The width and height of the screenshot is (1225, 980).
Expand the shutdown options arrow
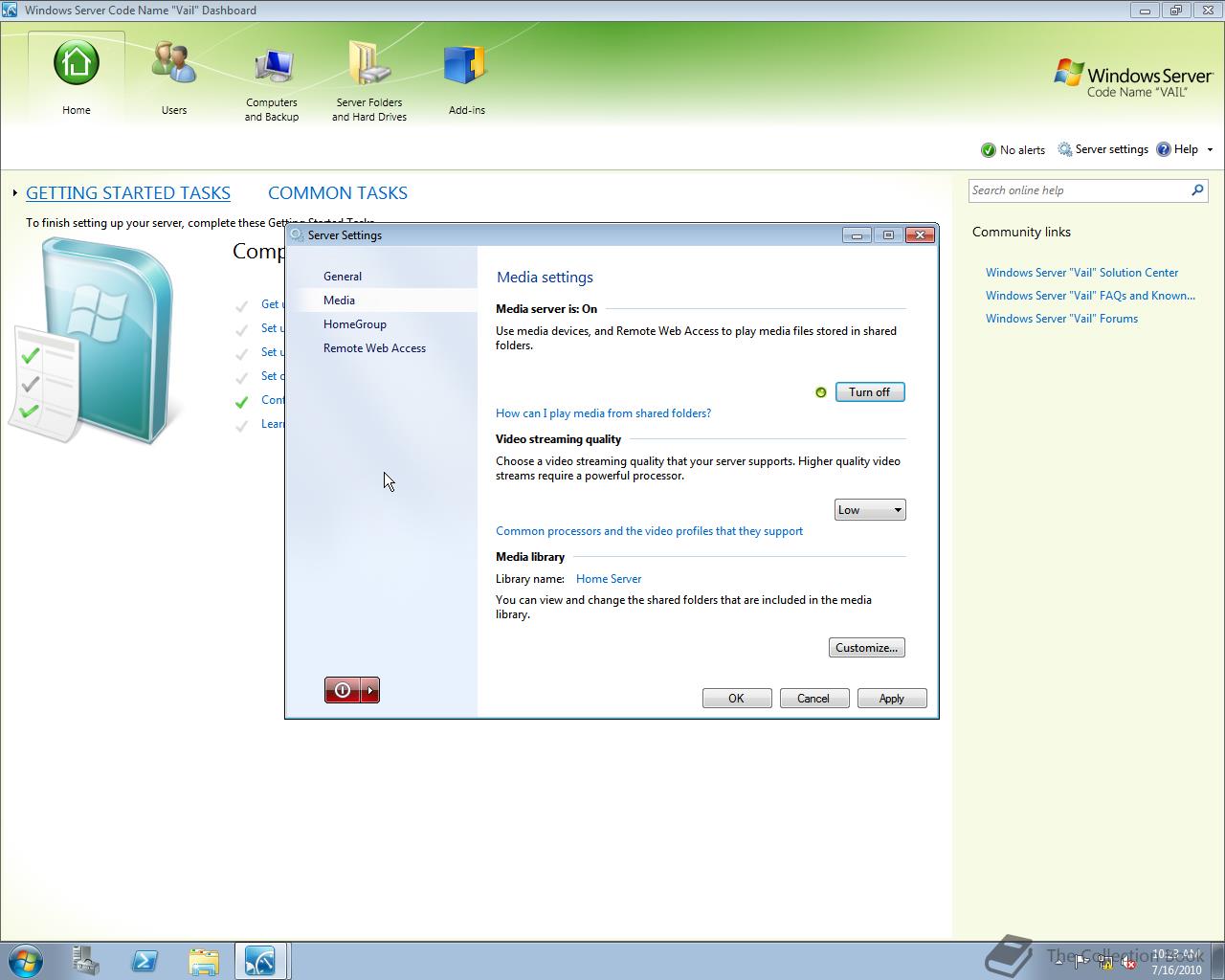370,690
